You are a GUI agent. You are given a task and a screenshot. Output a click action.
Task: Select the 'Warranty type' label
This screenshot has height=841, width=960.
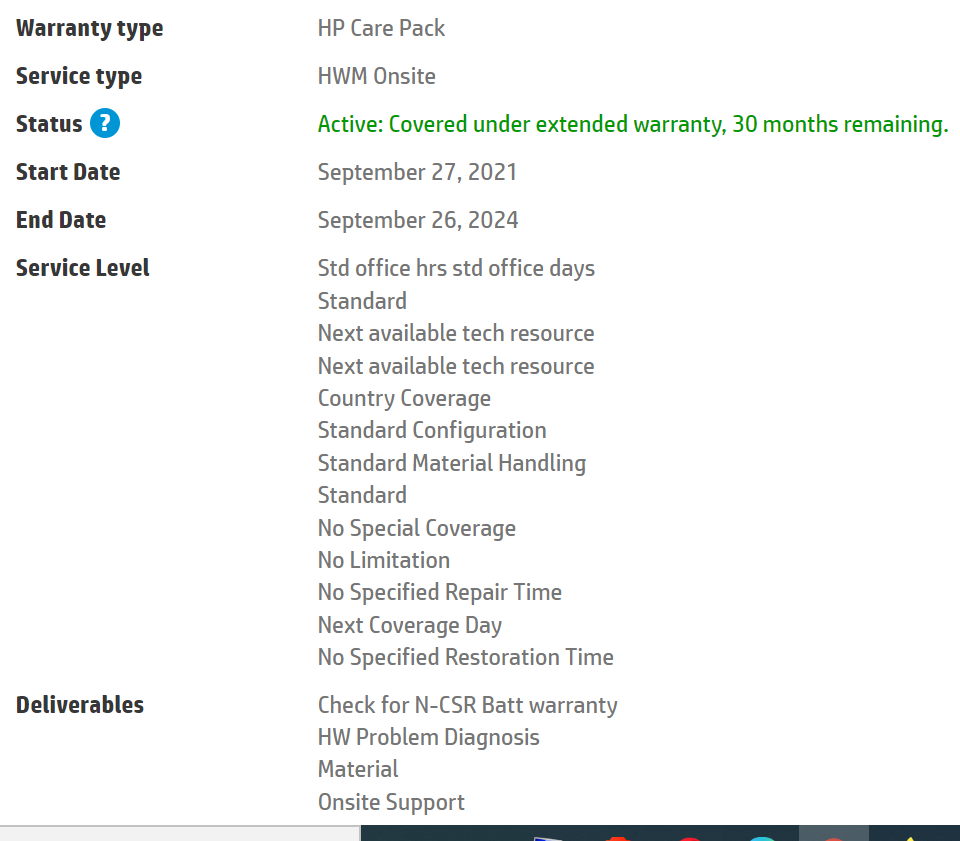(x=89, y=29)
